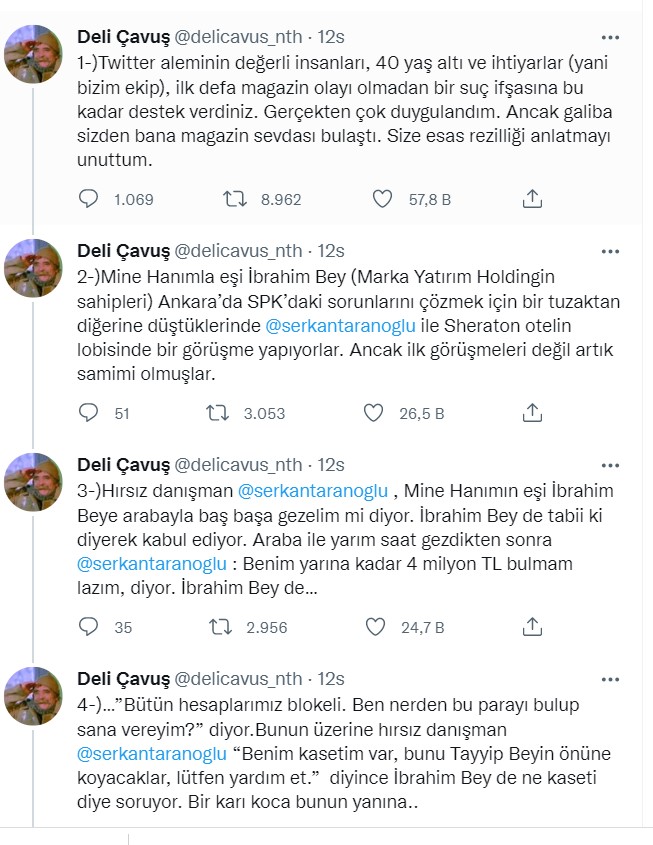Reply to the first tweet with 1.069 replies

pyautogui.click(x=89, y=199)
